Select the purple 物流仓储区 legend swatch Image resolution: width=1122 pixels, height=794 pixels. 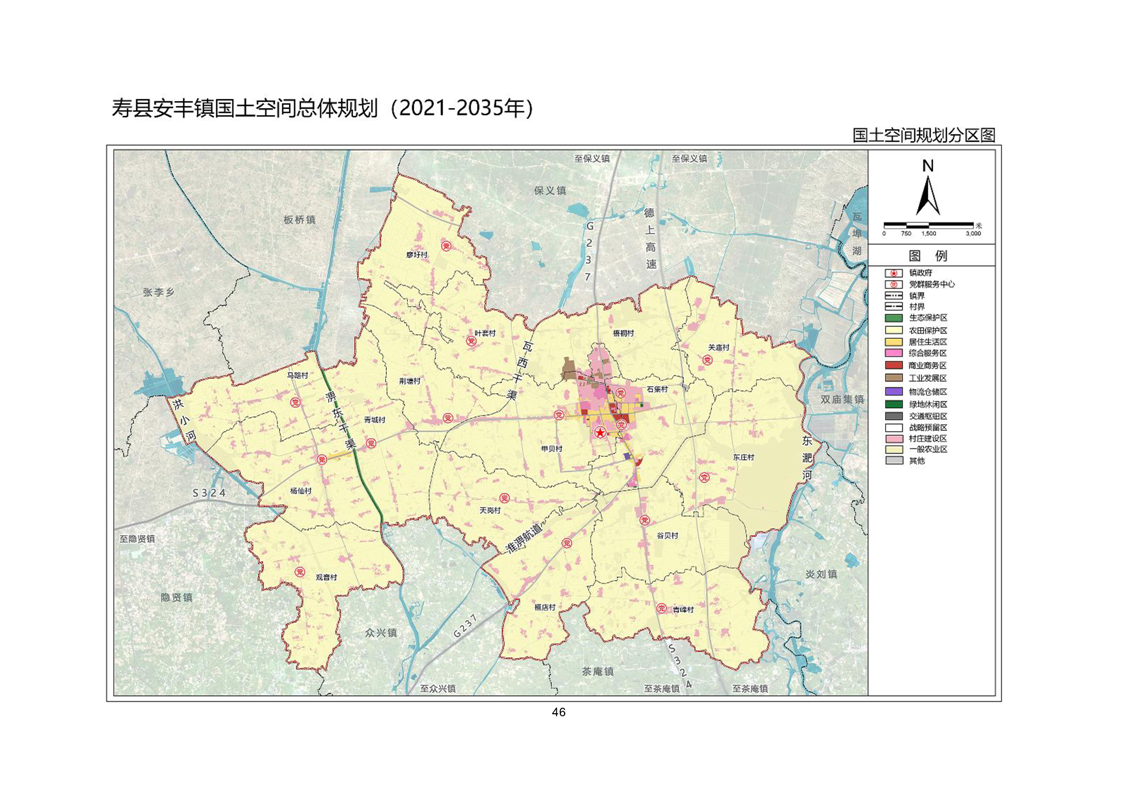[893, 393]
